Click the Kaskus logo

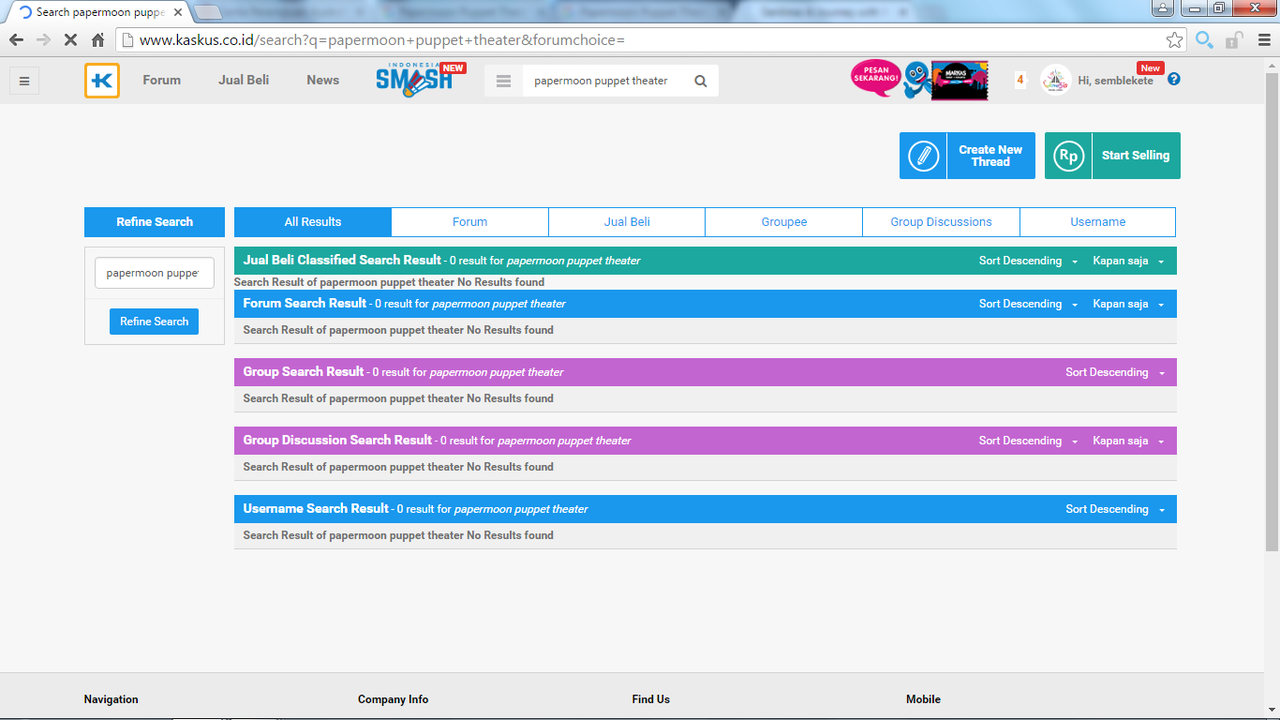[x=102, y=80]
